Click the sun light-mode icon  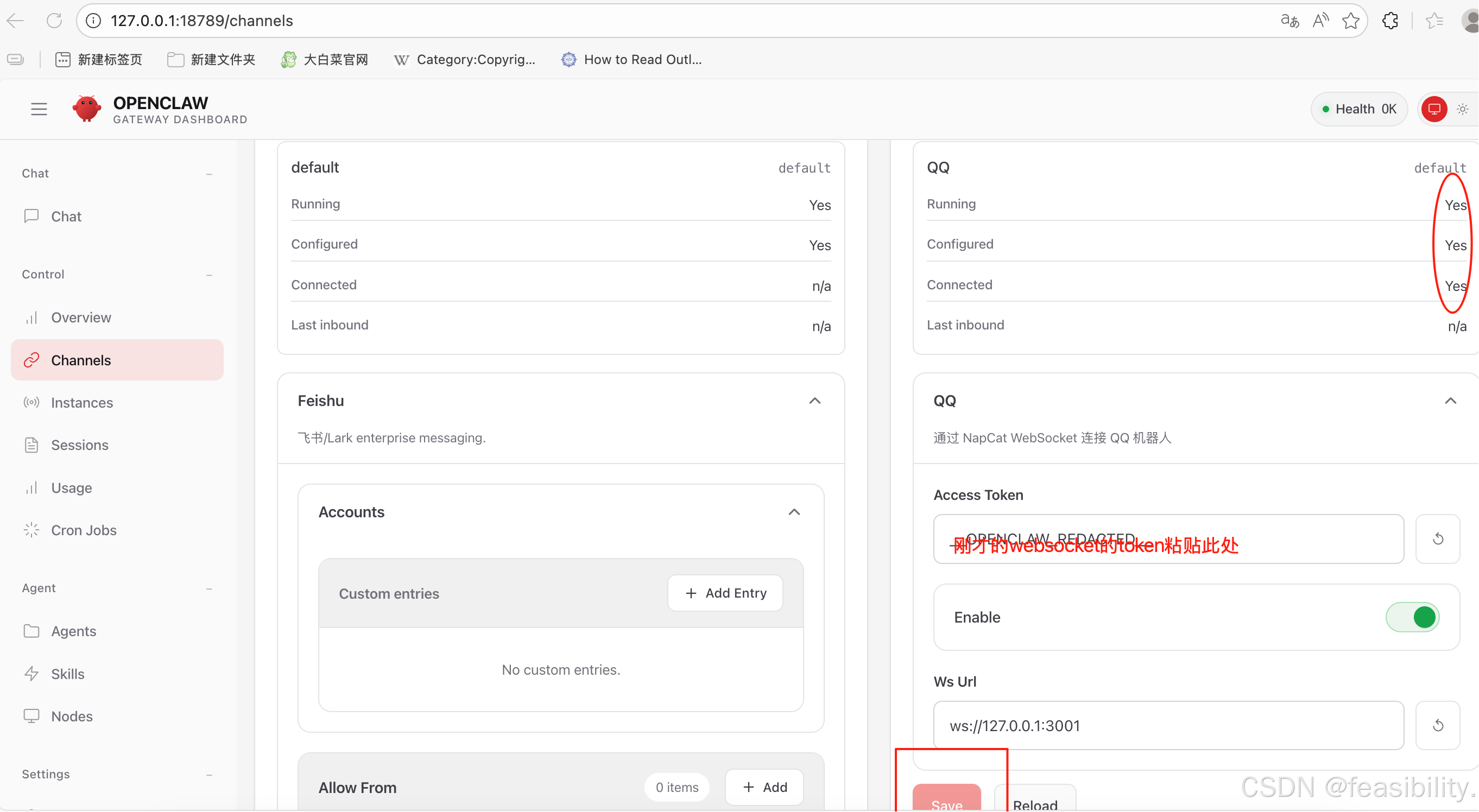(1462, 109)
